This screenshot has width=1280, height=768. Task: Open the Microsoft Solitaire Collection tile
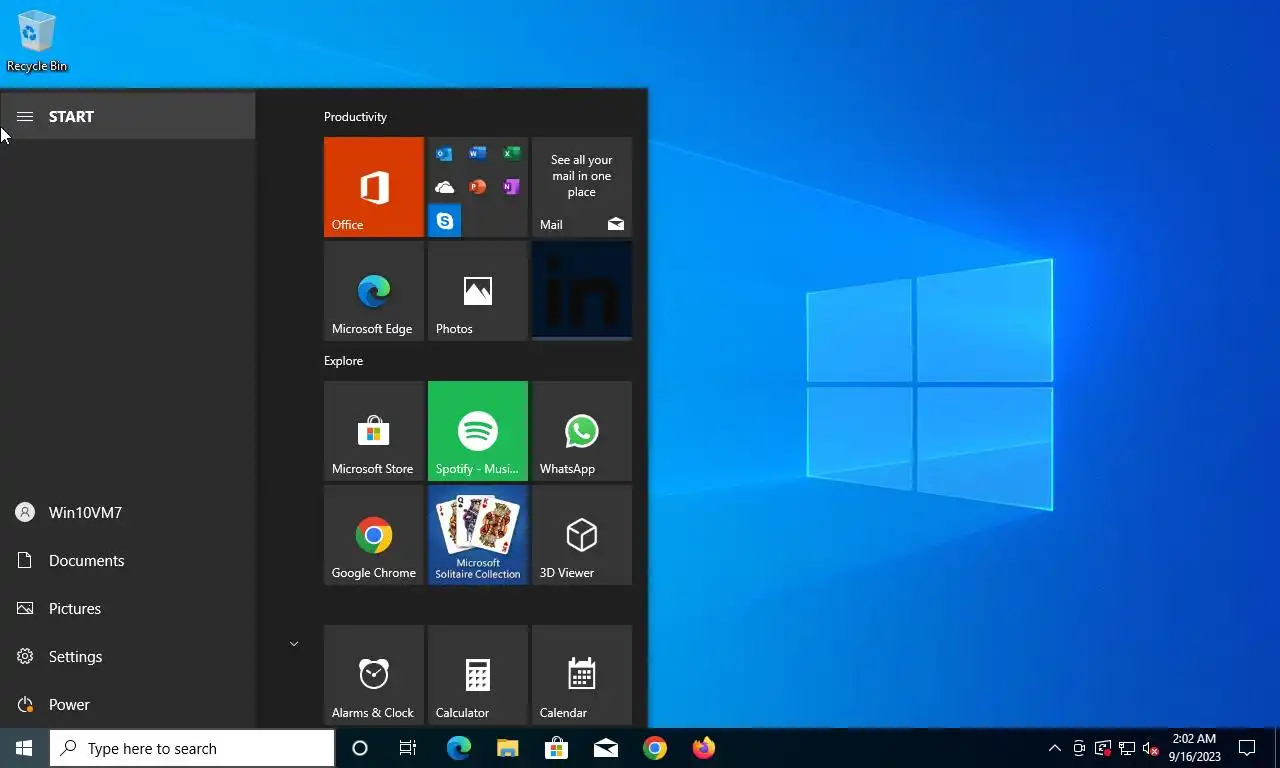[x=478, y=535]
